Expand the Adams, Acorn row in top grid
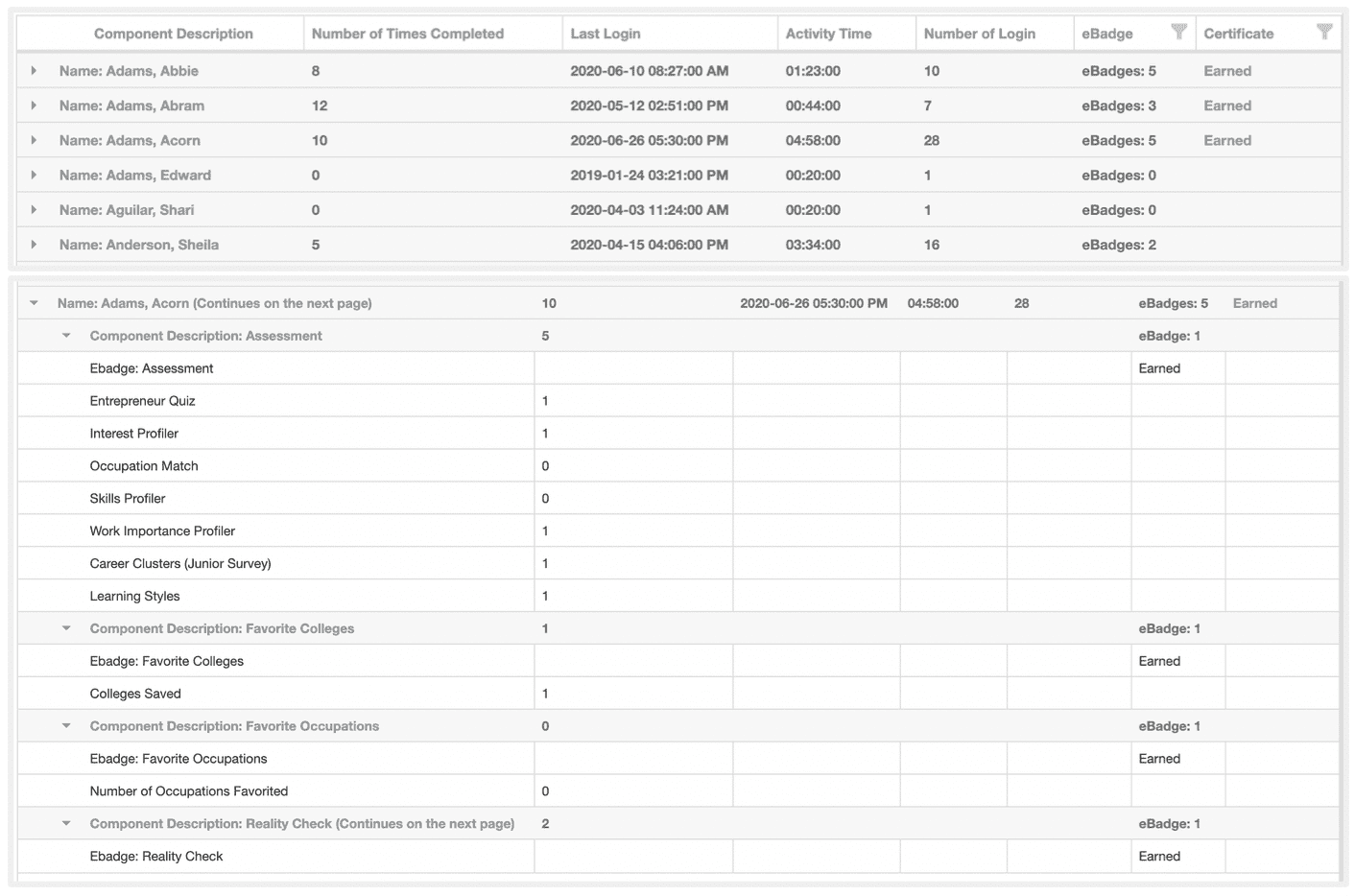This screenshot has height=896, width=1355. (x=34, y=140)
